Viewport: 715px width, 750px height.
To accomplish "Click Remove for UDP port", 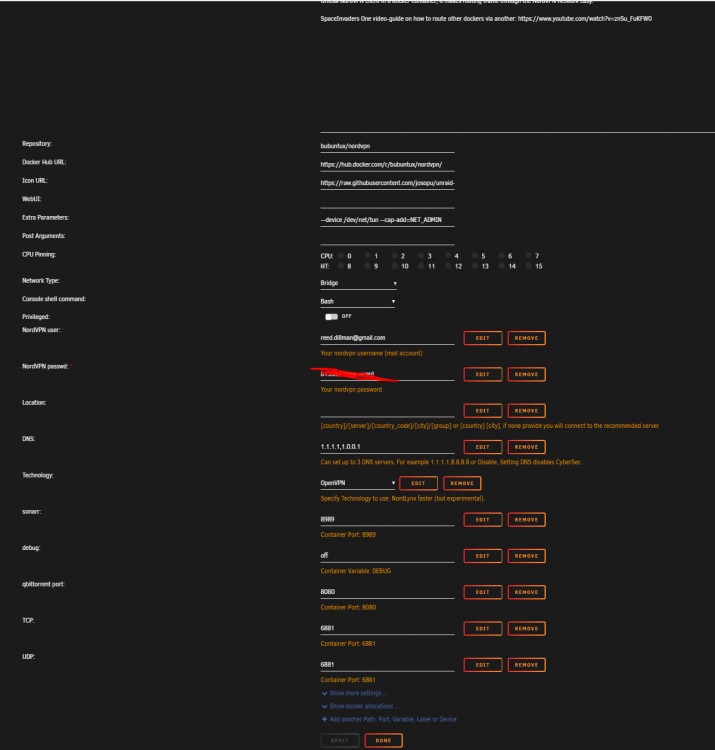I will [x=527, y=665].
